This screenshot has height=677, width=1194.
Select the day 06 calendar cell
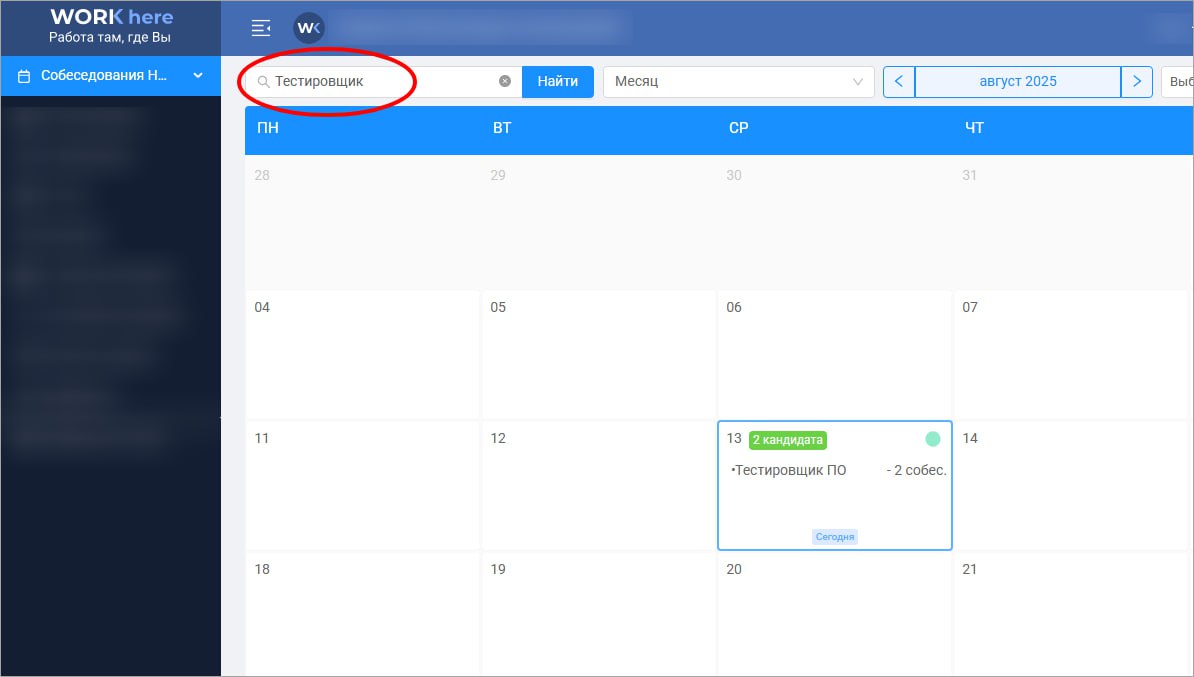click(834, 354)
